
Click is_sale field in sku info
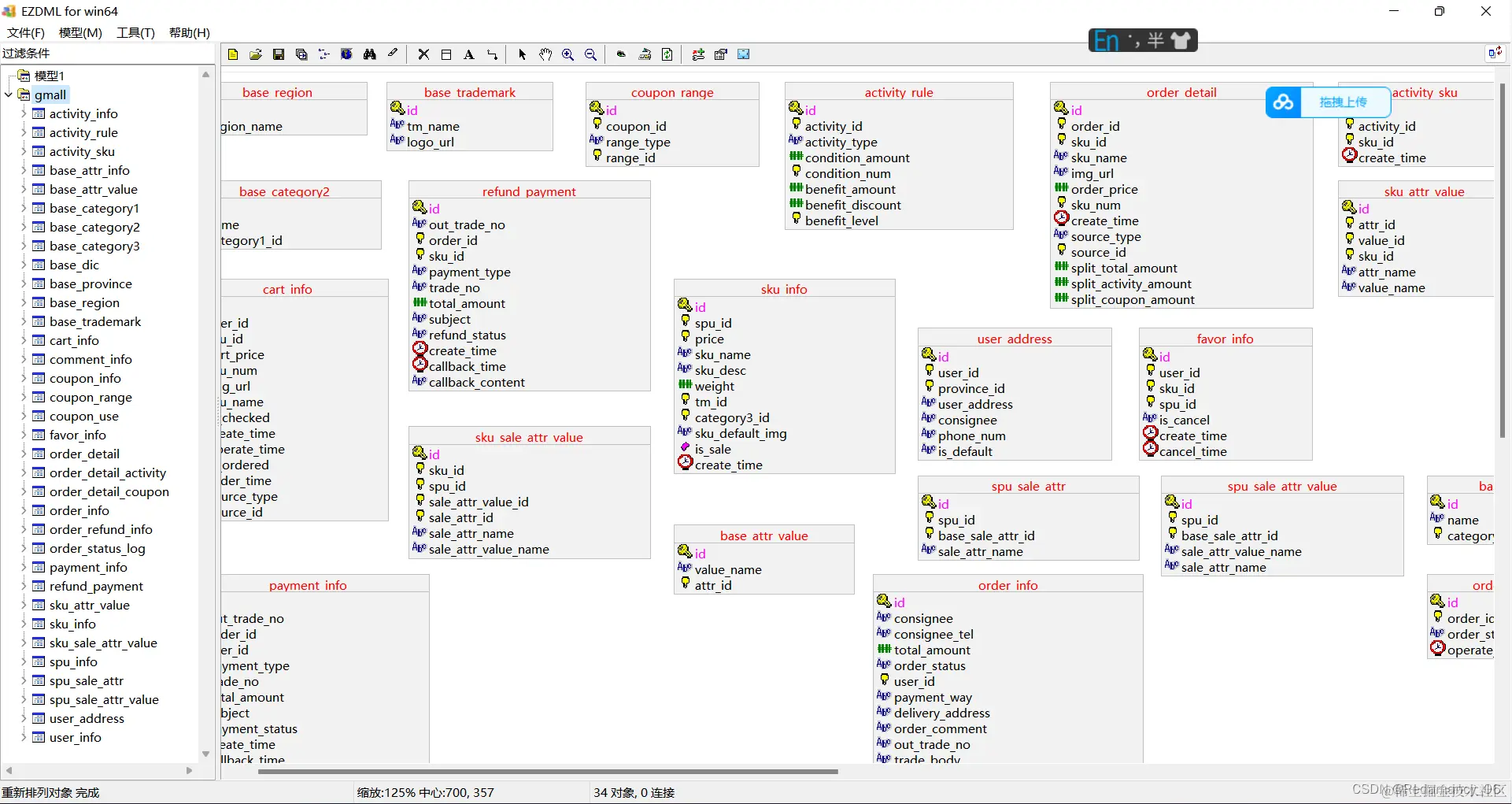point(712,449)
